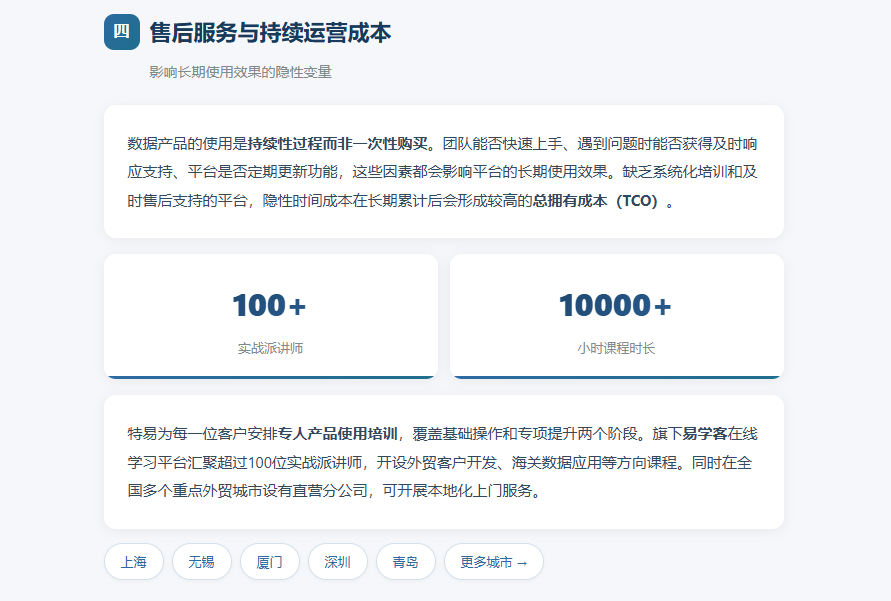The width and height of the screenshot is (891, 601).
Task: Click the 100+ statistic number
Action: tap(269, 305)
